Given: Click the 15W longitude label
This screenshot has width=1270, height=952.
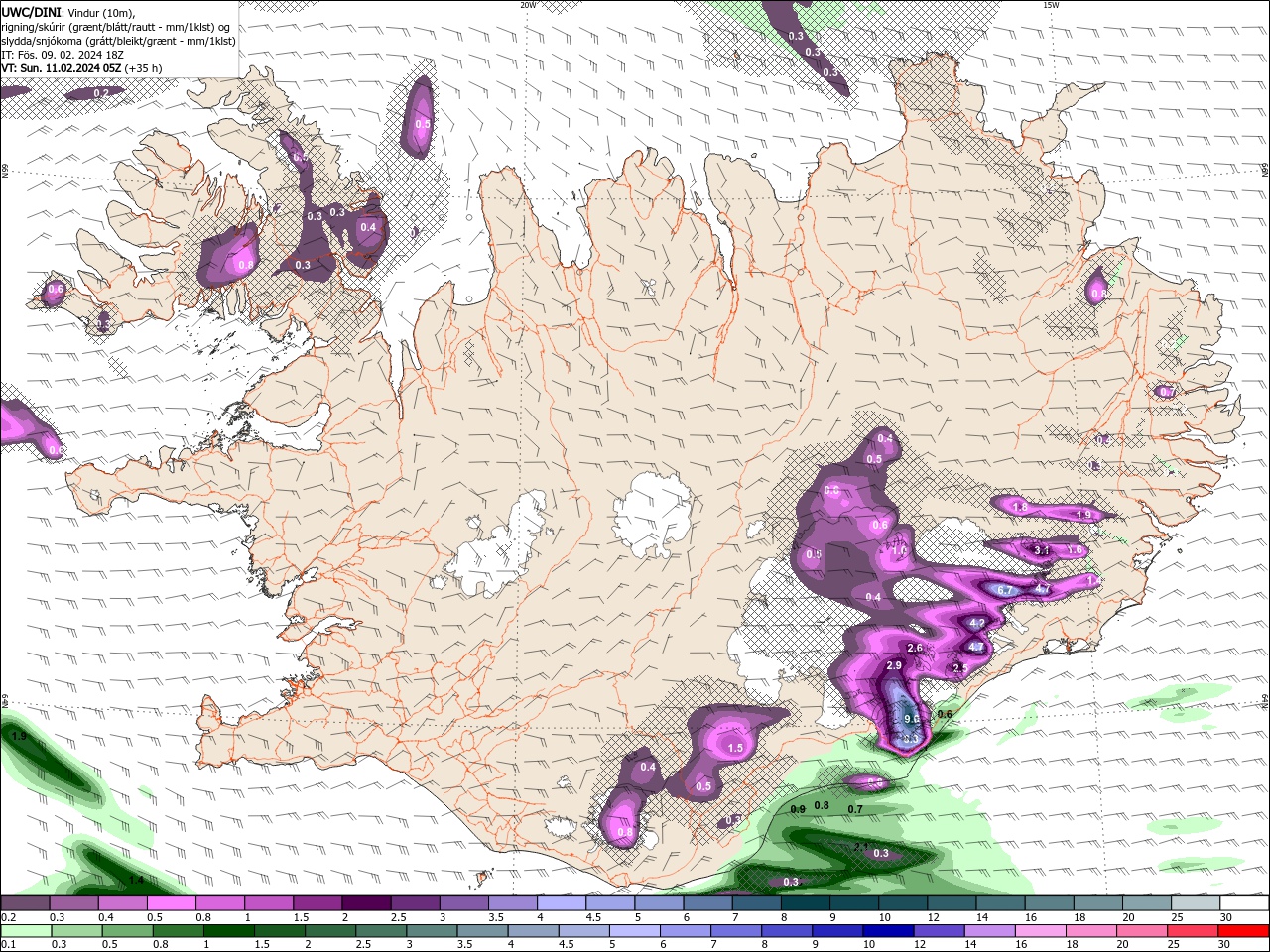Looking at the screenshot, I should (1051, 5).
